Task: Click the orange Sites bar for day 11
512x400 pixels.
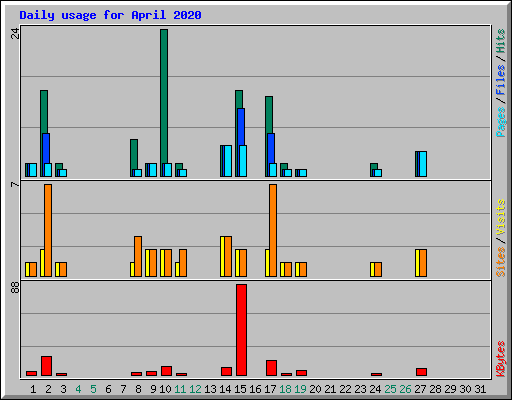Action: click(183, 263)
